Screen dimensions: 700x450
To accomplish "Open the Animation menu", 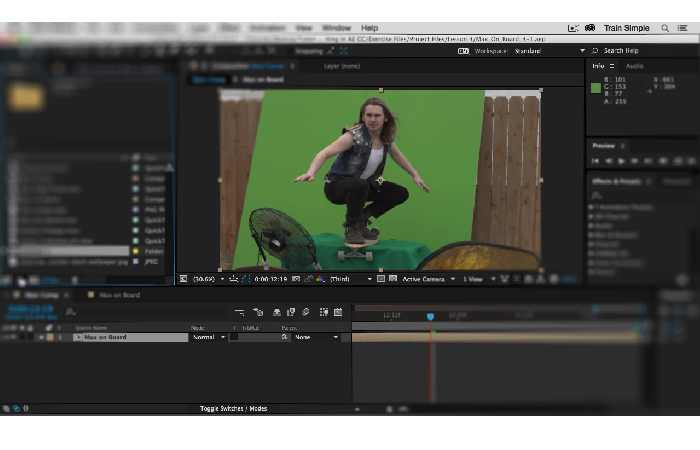I will 267,28.
